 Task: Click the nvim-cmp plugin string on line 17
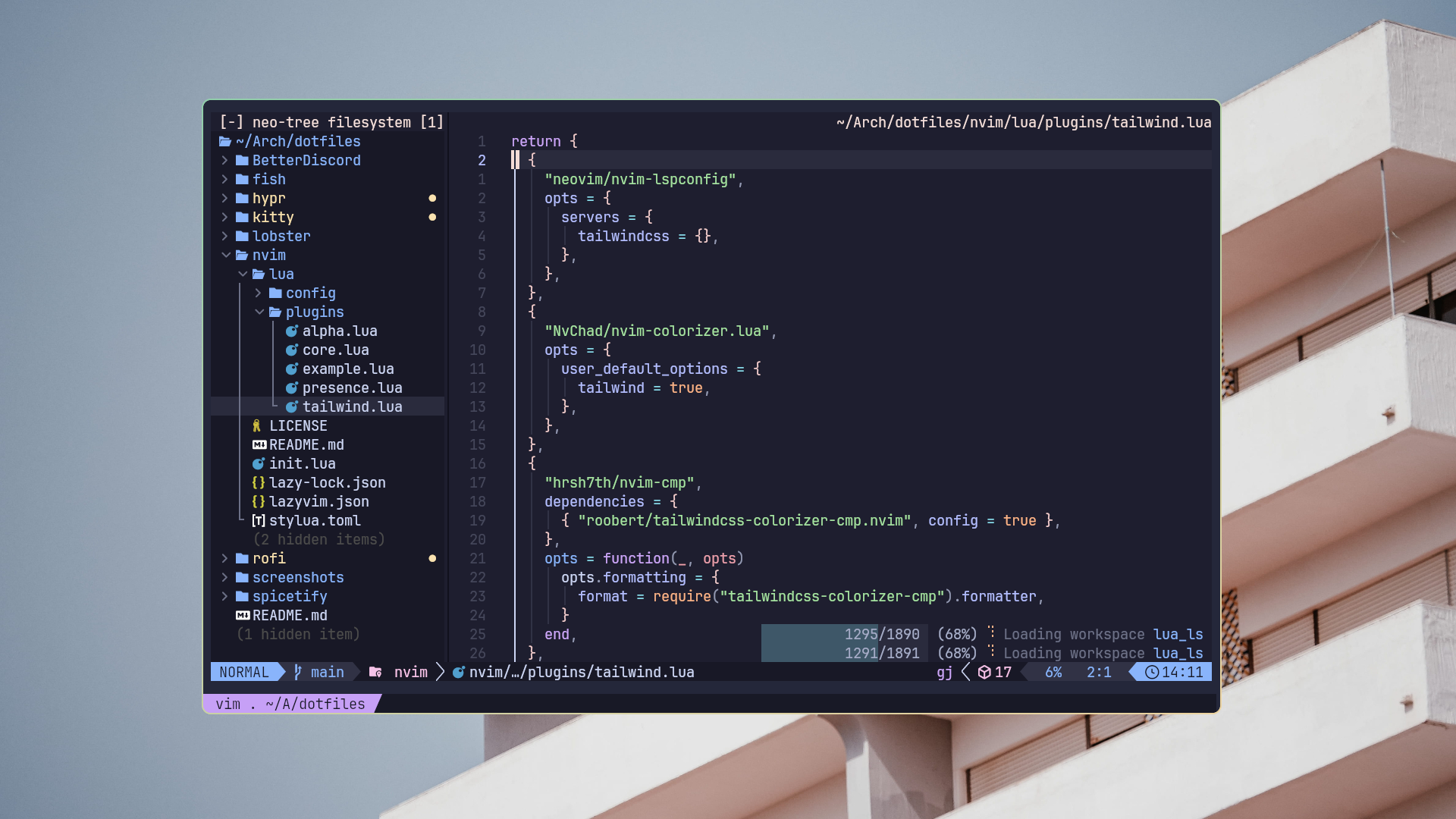tap(619, 483)
